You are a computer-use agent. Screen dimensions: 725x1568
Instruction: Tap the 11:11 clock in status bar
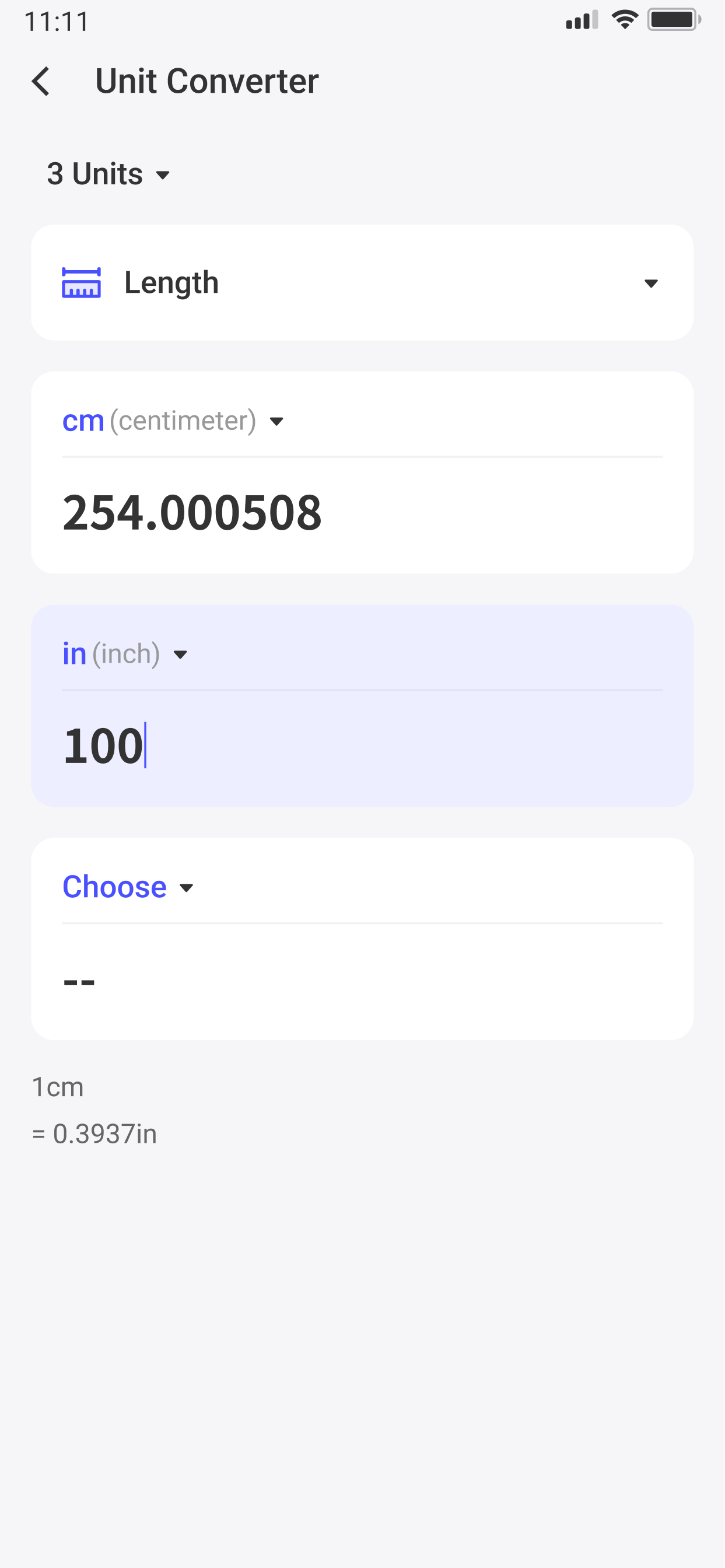[x=57, y=22]
